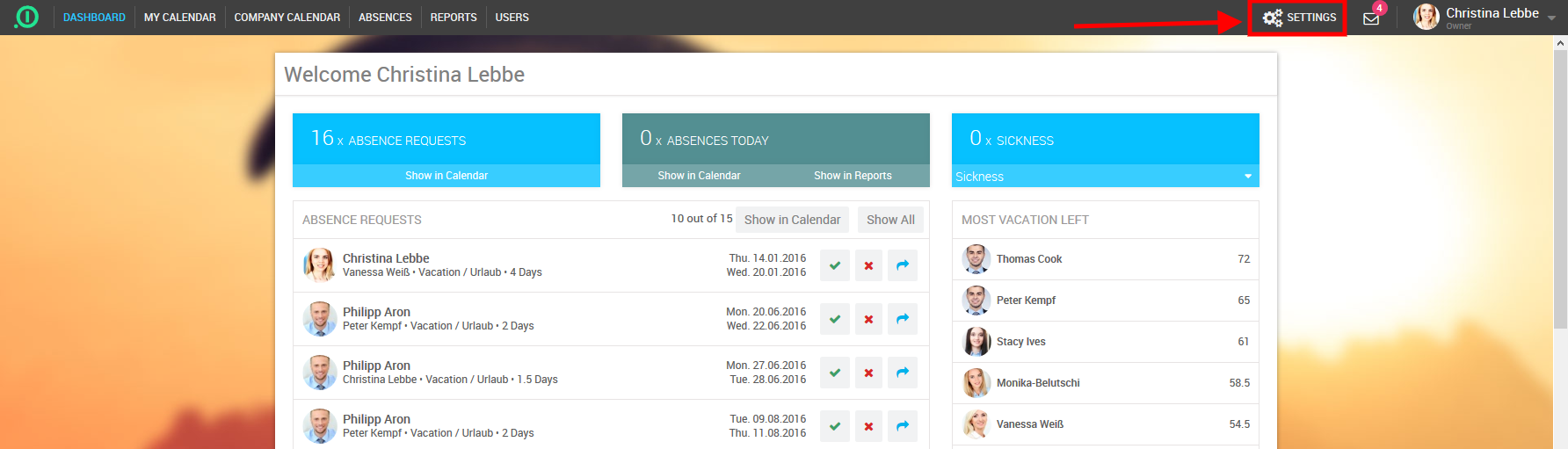Screen dimensions: 1568x449
Task: Forward Philipp Aron's 20.06.2016 request
Action: [x=903, y=319]
